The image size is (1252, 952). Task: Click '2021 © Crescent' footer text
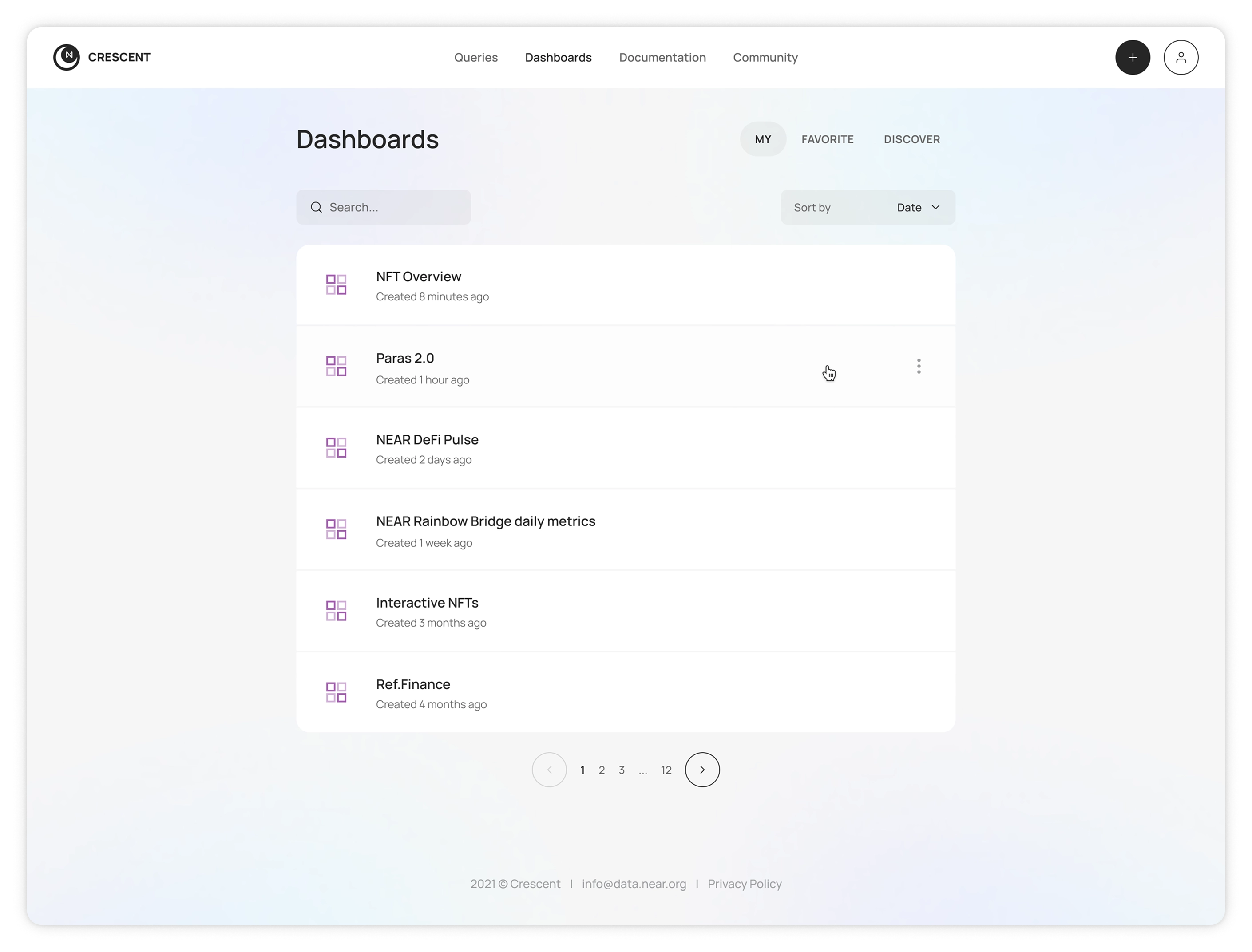click(515, 884)
